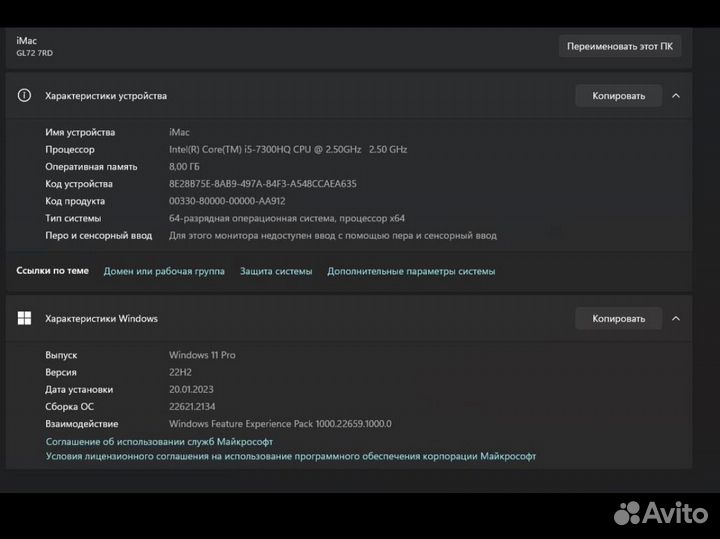Open Дополнительные параметры системы link
This screenshot has height=539, width=720.
click(x=411, y=271)
